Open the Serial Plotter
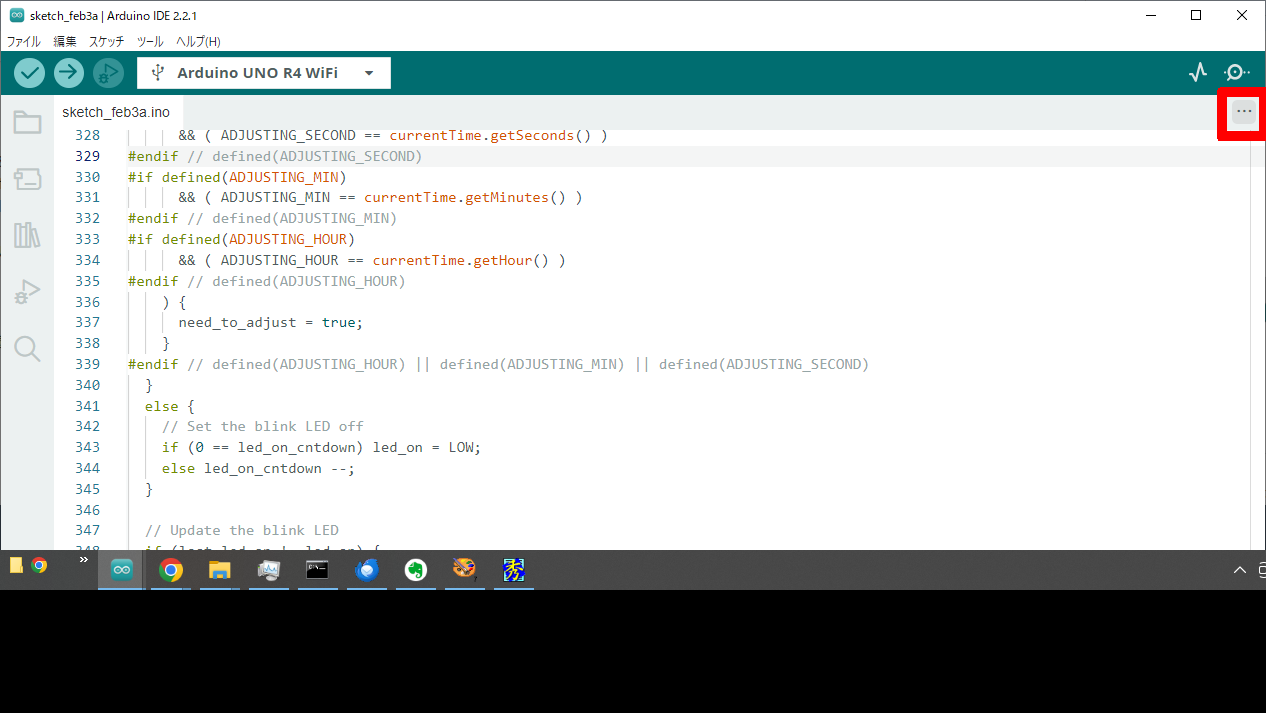The image size is (1266, 713). click(1198, 72)
